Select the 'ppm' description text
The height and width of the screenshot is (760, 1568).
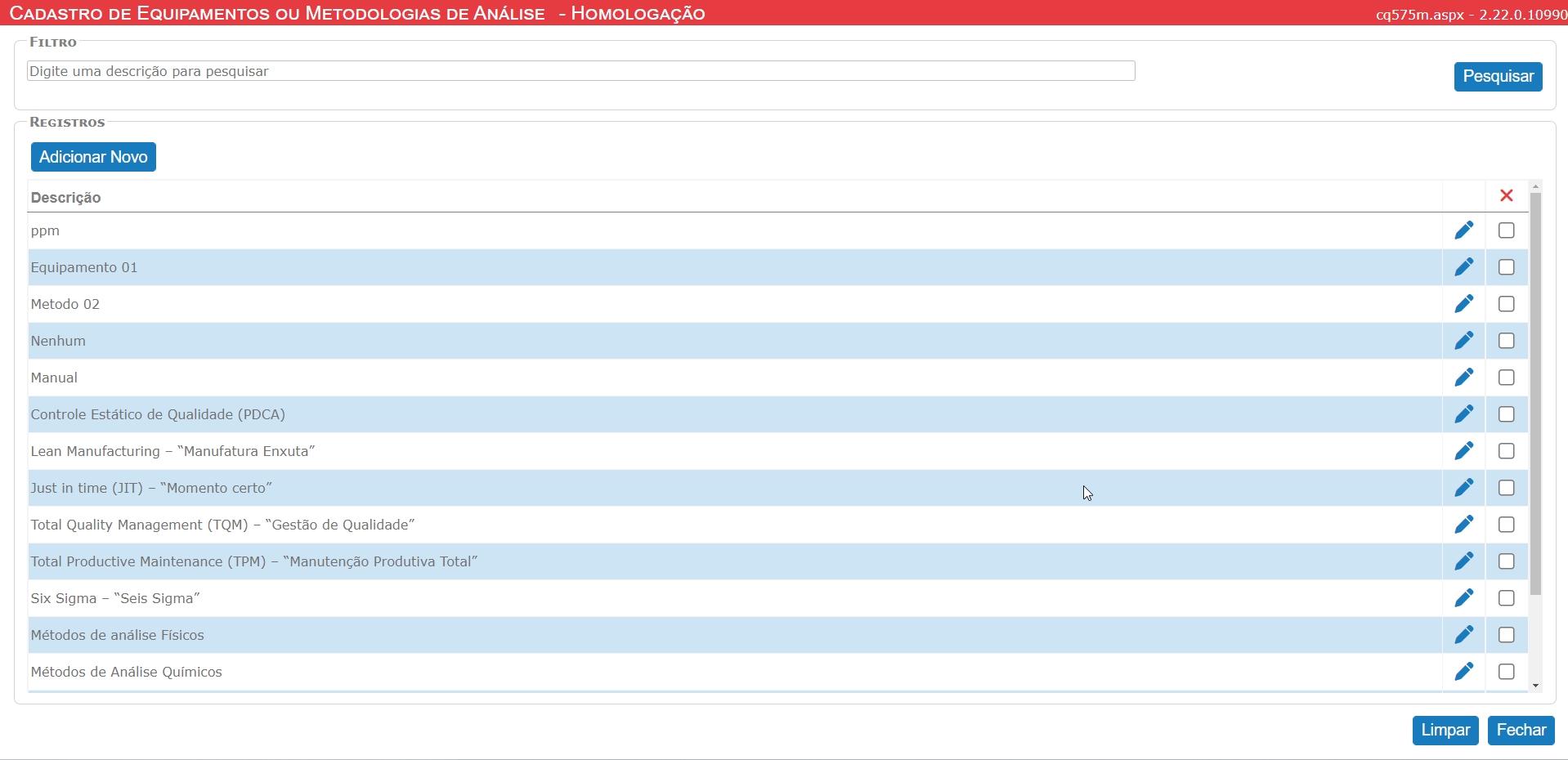[x=45, y=231]
